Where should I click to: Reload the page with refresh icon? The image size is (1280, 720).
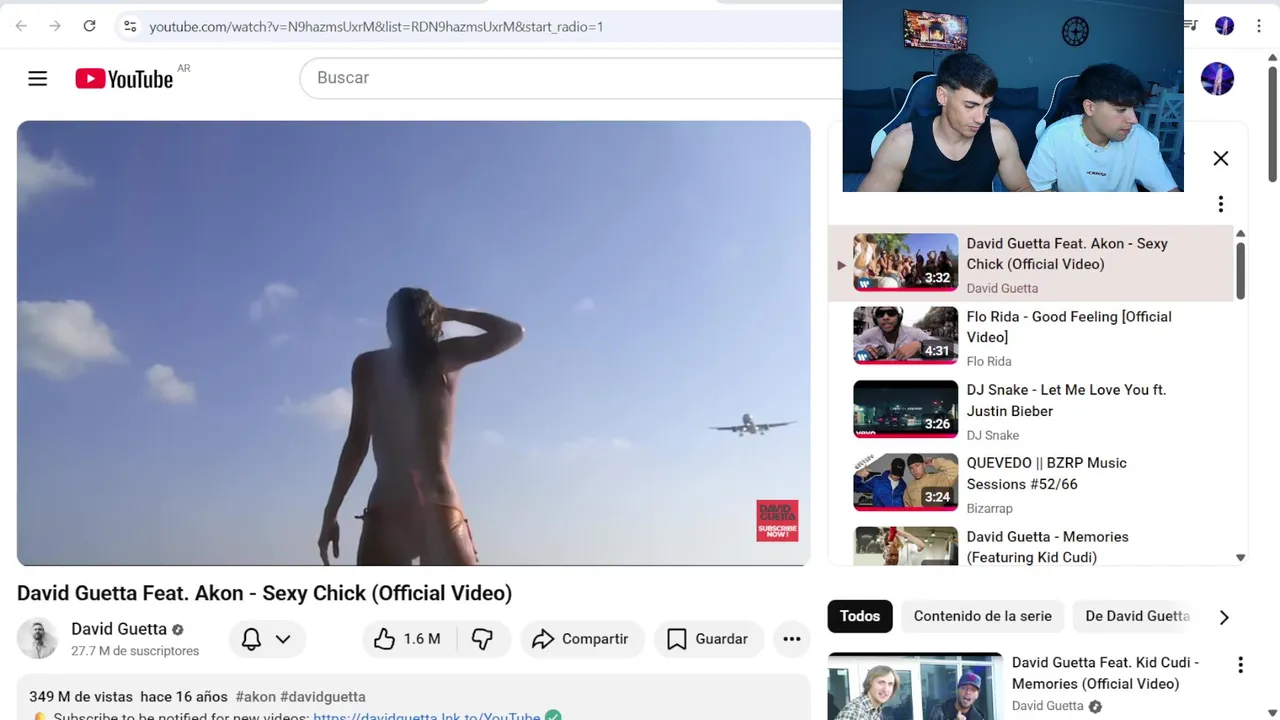89,26
